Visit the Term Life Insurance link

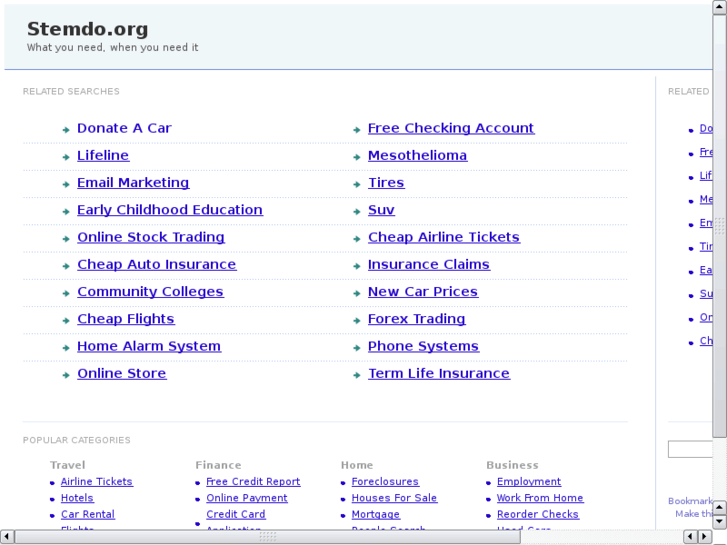438,373
